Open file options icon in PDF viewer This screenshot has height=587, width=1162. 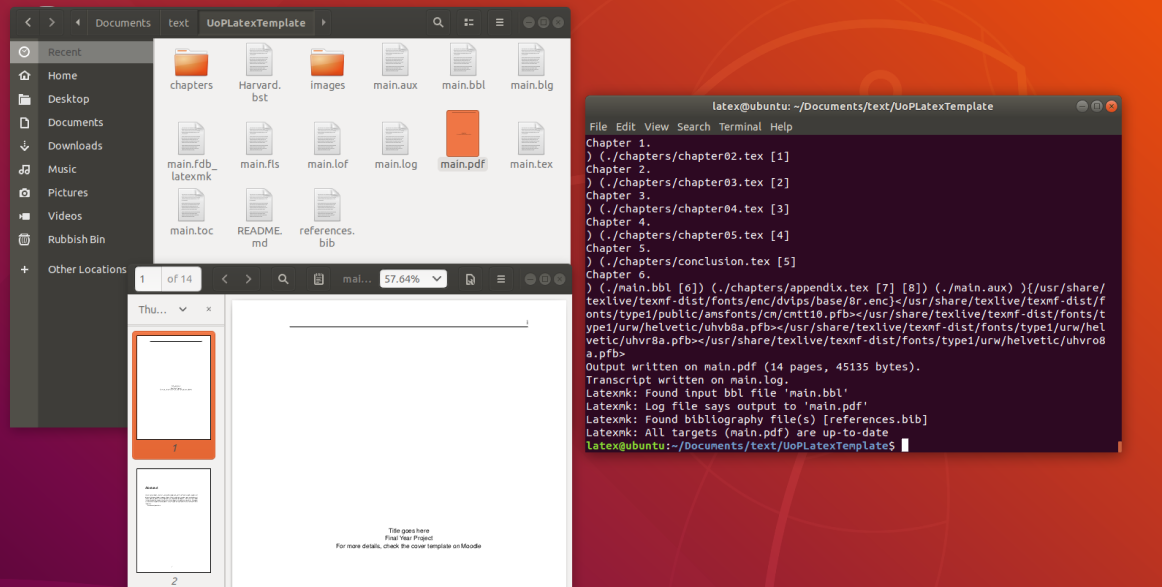(470, 279)
